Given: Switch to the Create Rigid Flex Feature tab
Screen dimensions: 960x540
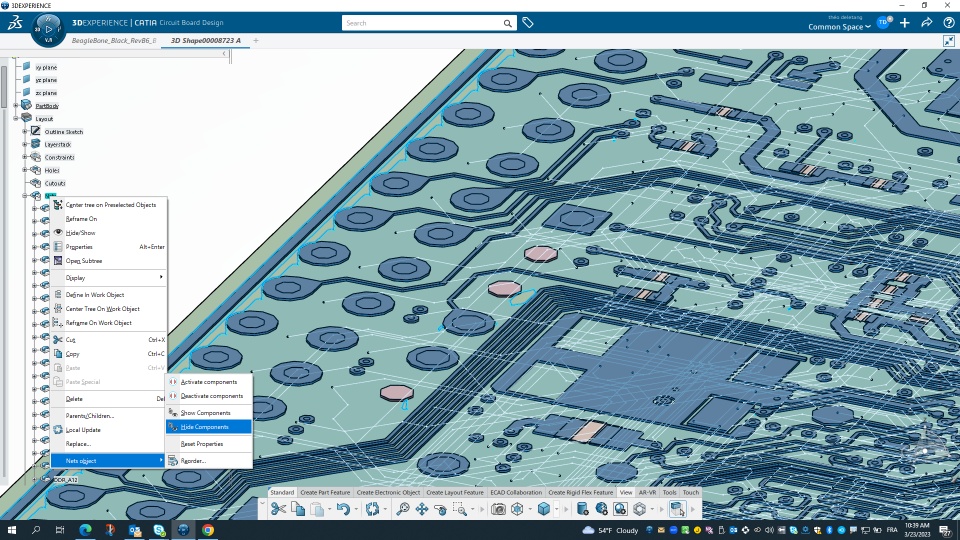Looking at the screenshot, I should [x=580, y=492].
